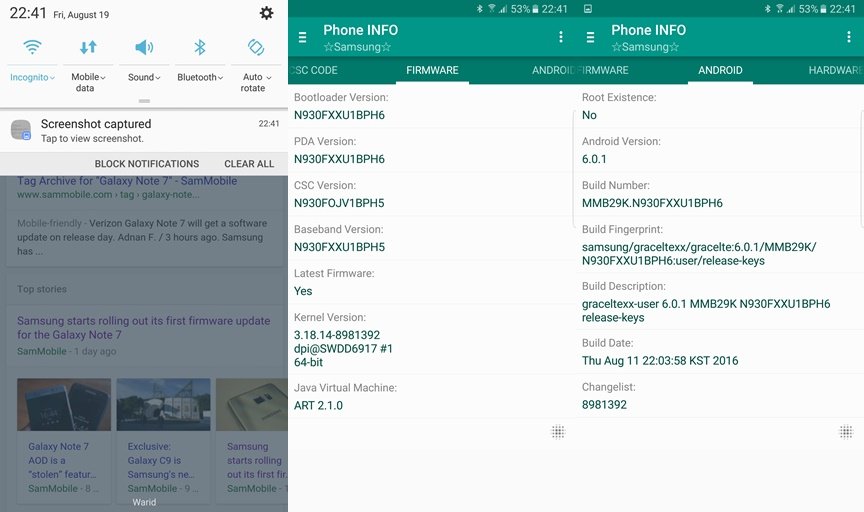Select Latest Firmware value Yes
The image size is (864, 512).
point(303,292)
